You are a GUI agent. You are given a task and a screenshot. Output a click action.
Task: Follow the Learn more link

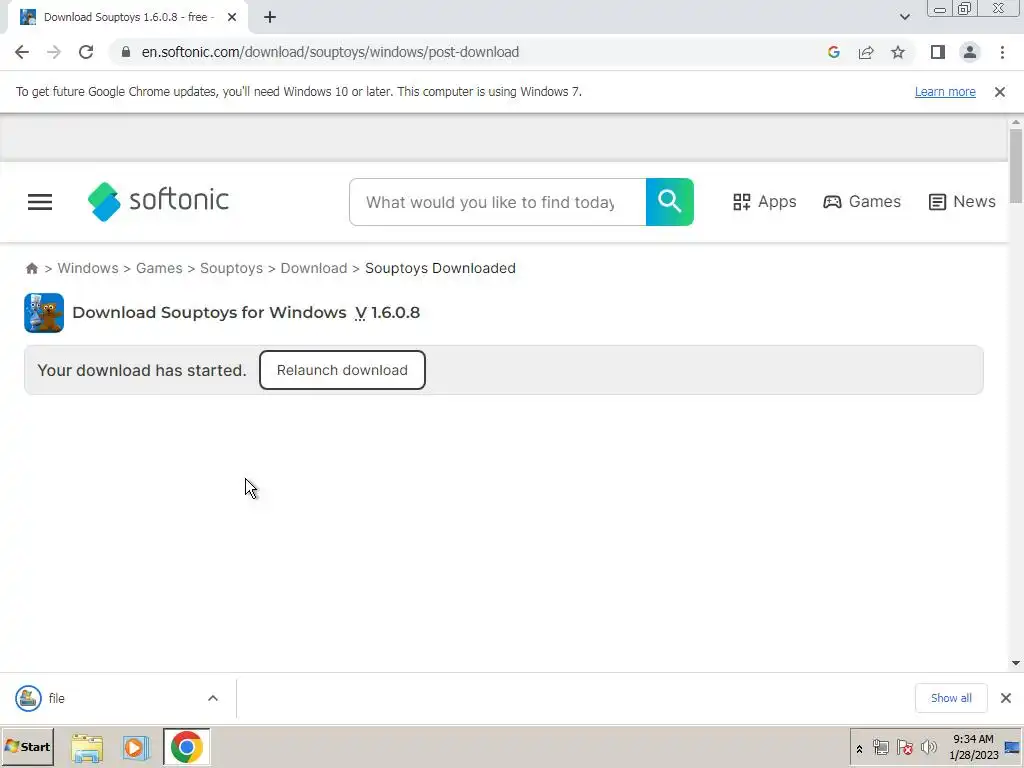click(945, 92)
